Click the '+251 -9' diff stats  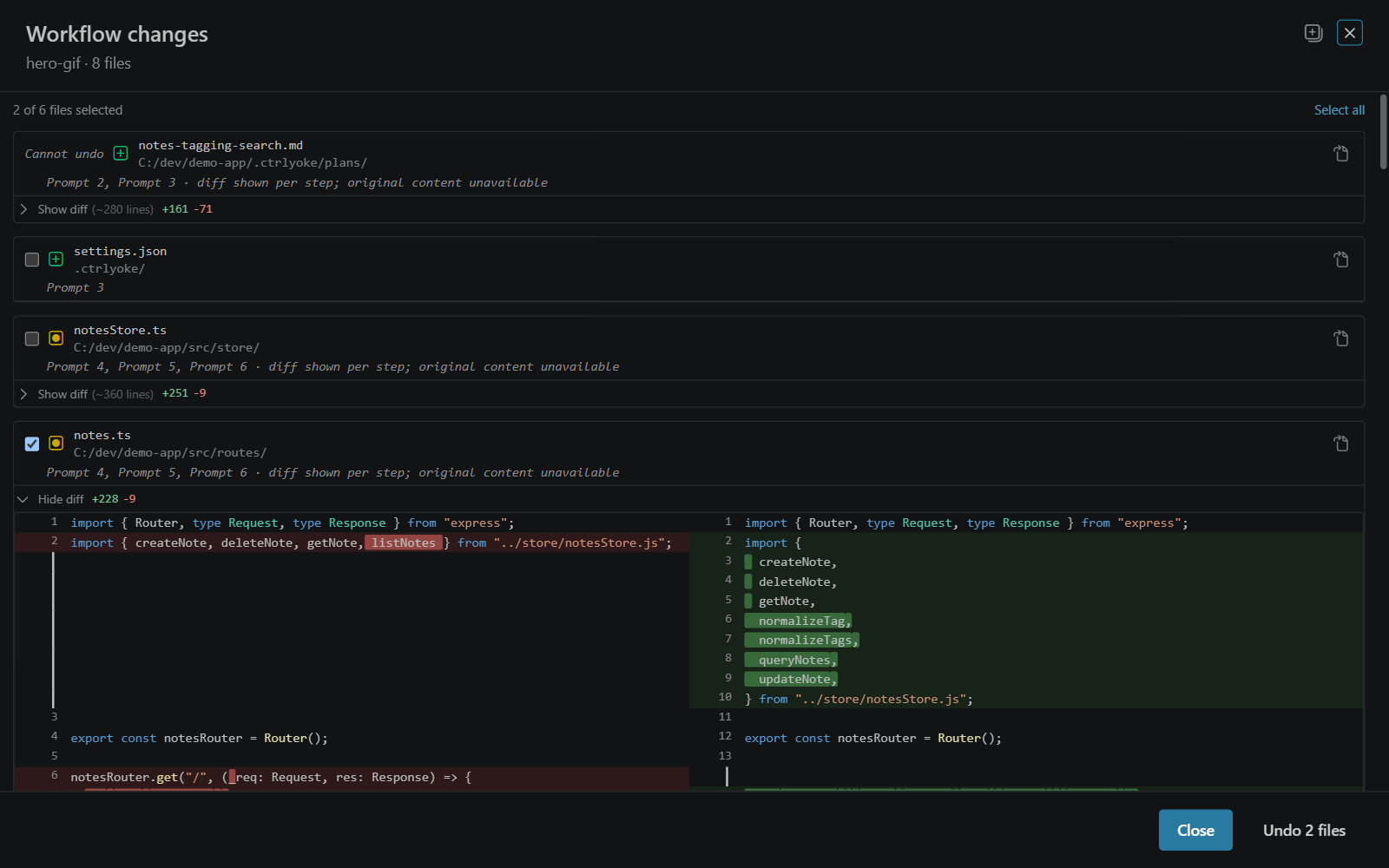coord(184,393)
